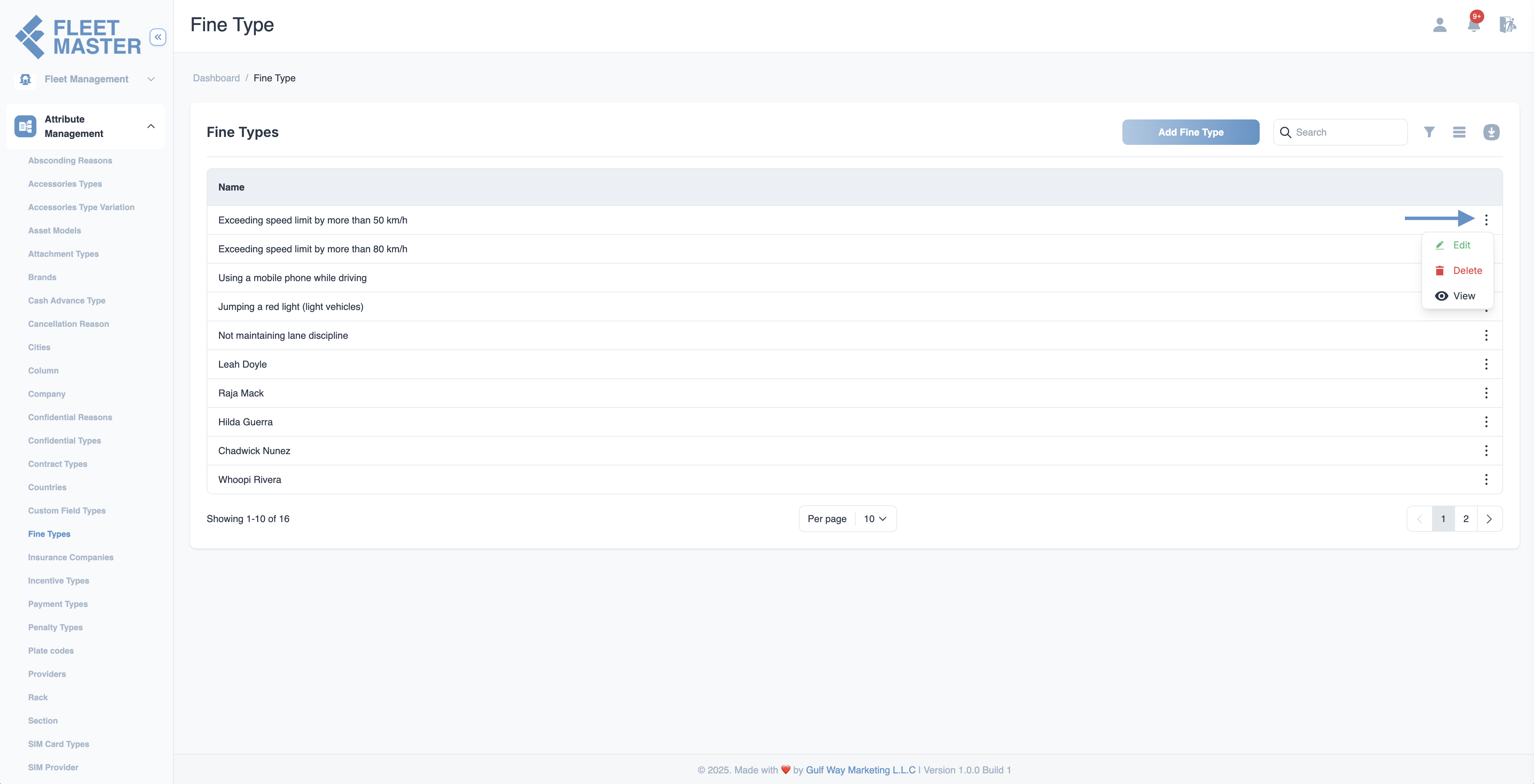Open actions menu for Hilda Guerra row
Screen dimensions: 1534x784
[1486, 422]
